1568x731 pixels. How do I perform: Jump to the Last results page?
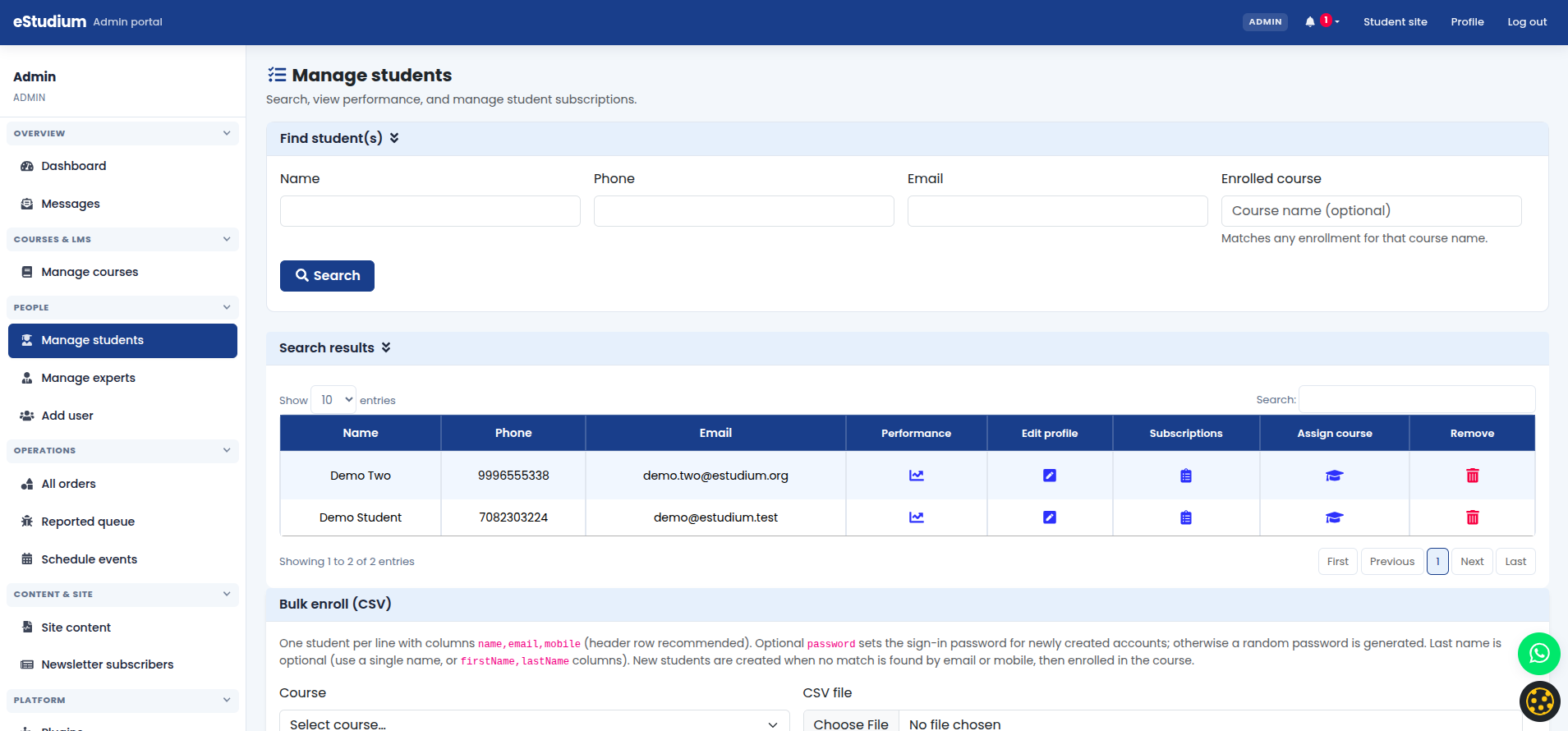(x=1515, y=562)
